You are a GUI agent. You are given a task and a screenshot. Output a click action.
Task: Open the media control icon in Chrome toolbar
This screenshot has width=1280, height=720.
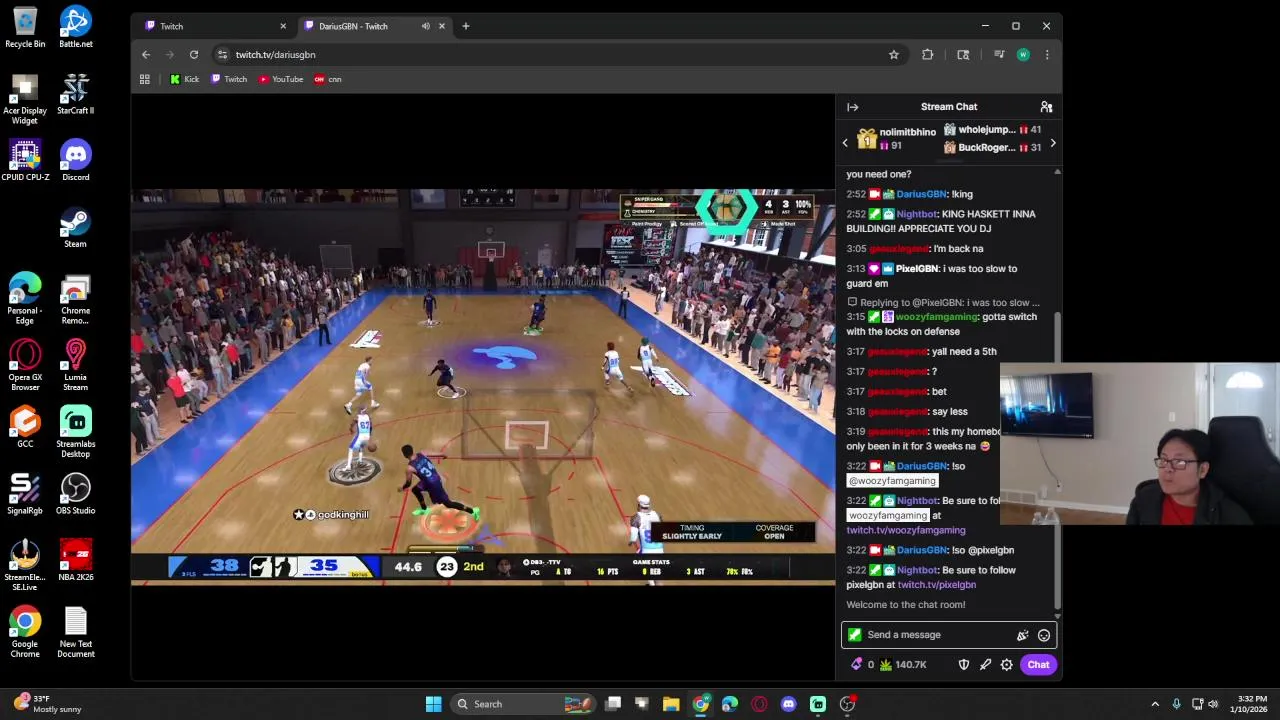(999, 55)
